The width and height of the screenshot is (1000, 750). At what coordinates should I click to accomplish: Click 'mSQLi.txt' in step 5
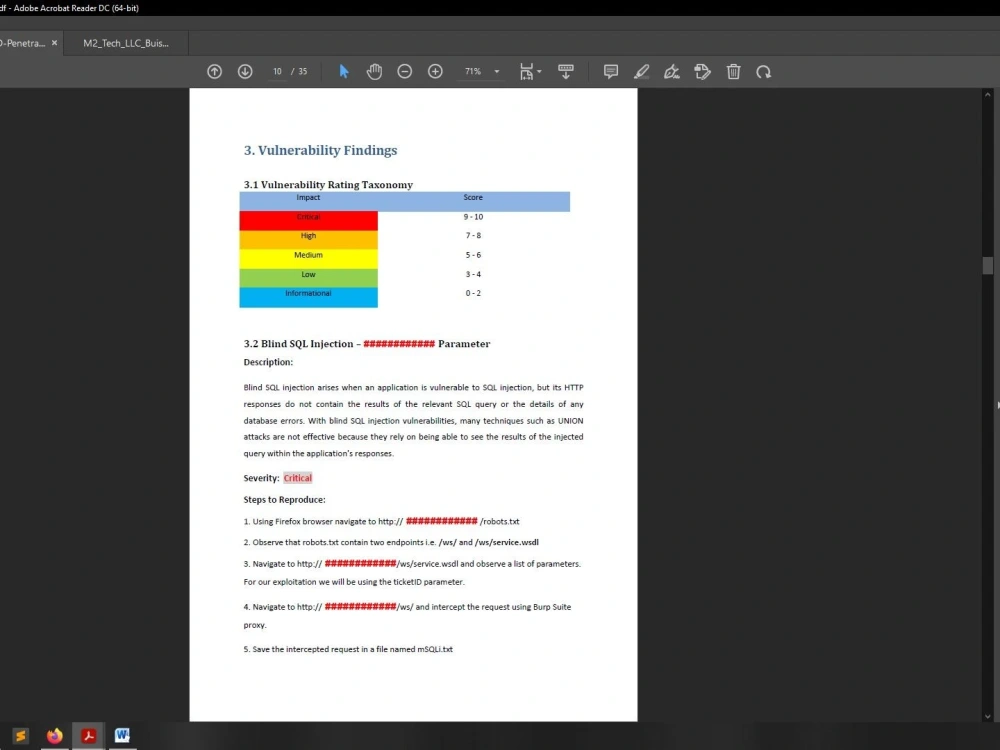(435, 649)
